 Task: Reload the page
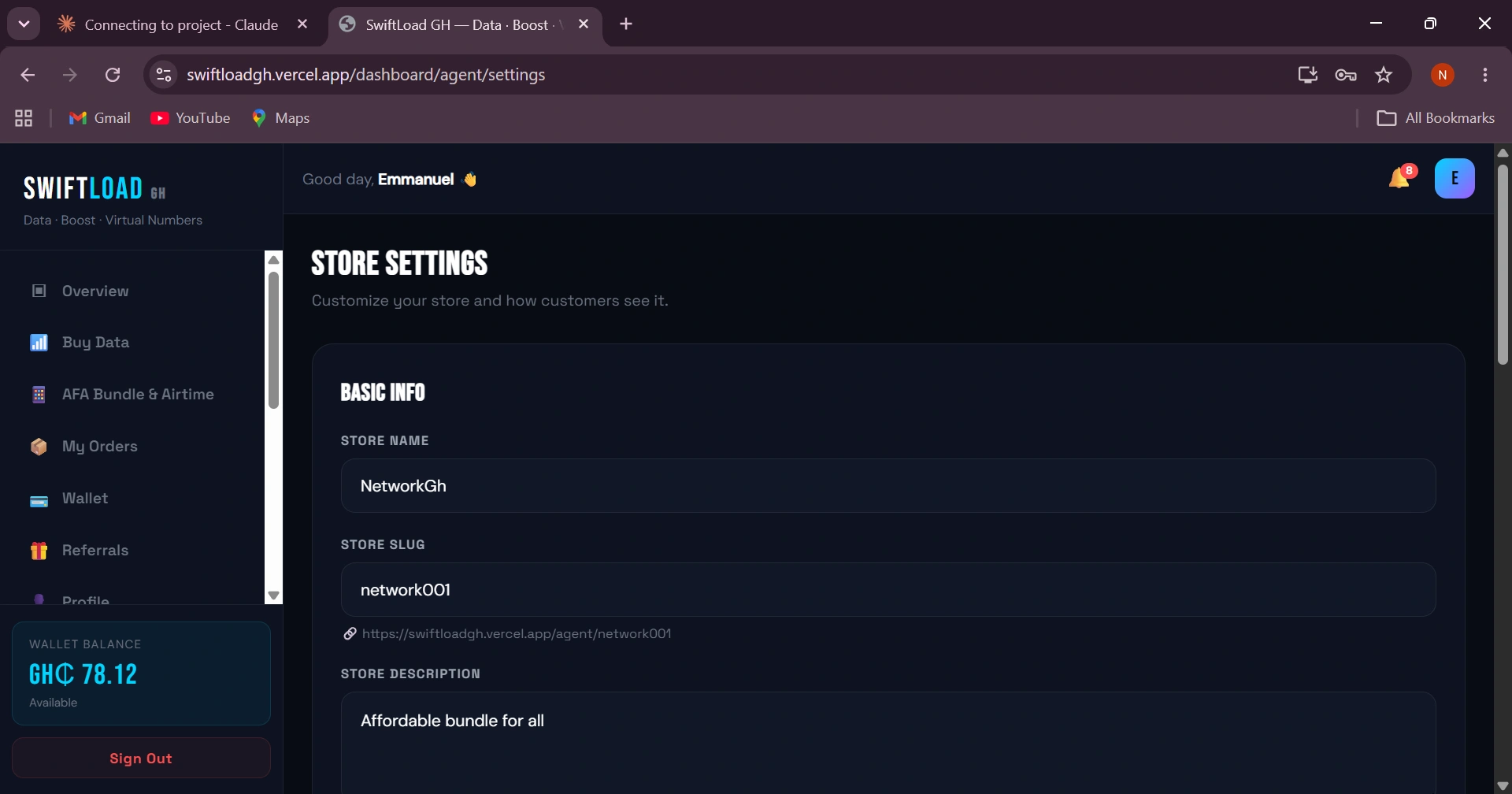(113, 75)
